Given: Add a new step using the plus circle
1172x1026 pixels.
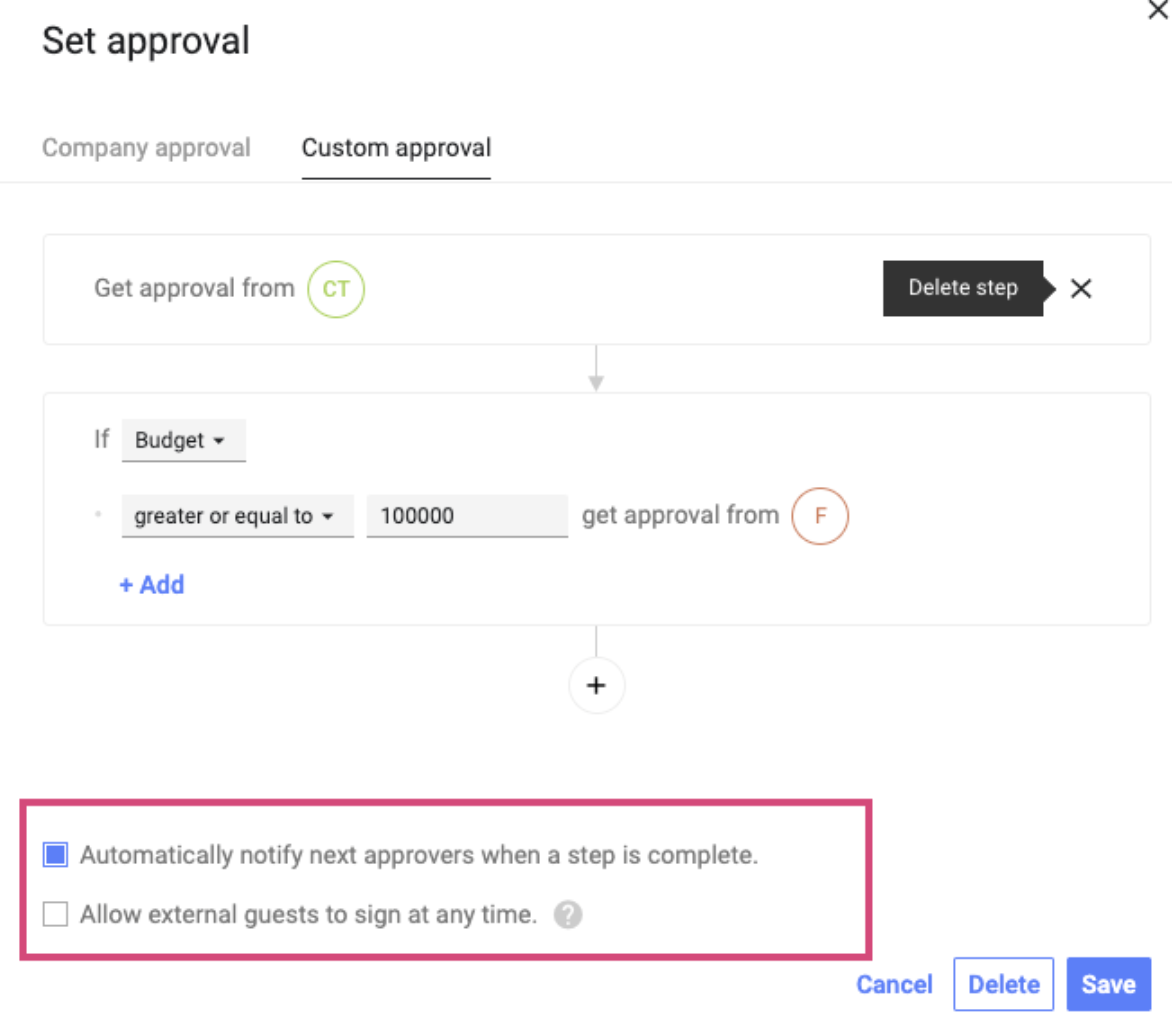Looking at the screenshot, I should 596,685.
